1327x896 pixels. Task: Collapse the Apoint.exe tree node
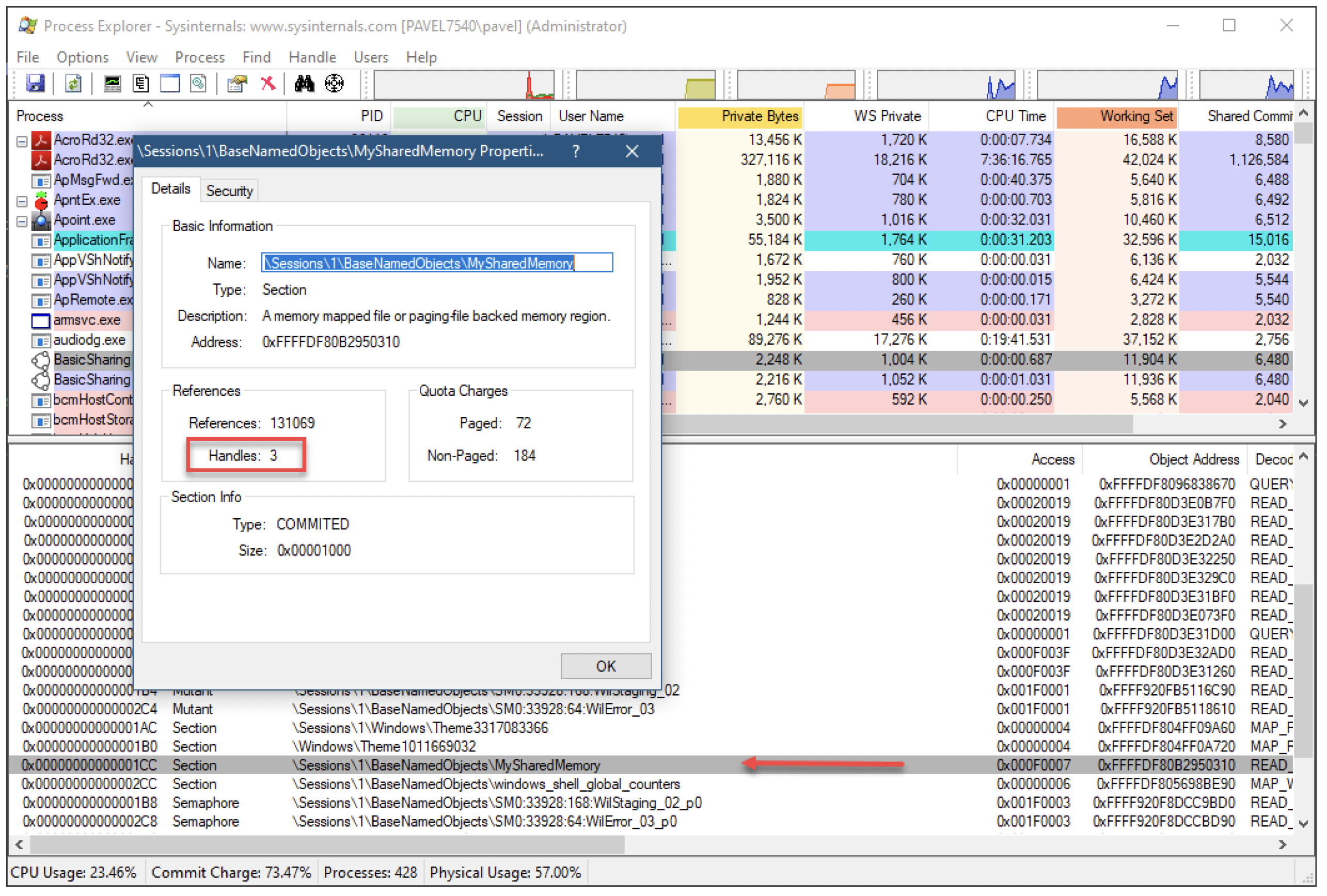coord(22,221)
